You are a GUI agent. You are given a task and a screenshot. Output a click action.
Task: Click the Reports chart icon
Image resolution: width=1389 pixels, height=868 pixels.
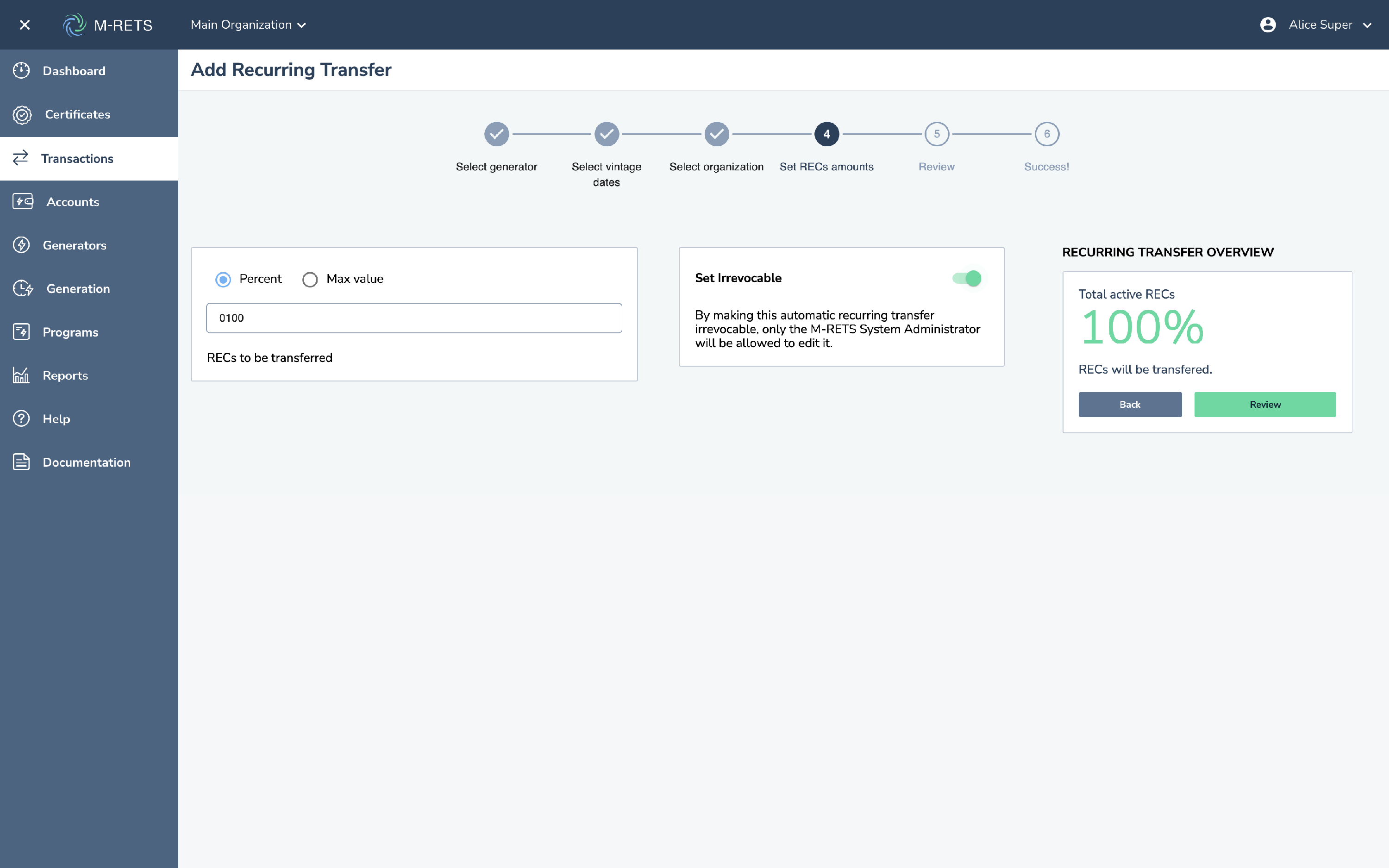[x=21, y=375]
